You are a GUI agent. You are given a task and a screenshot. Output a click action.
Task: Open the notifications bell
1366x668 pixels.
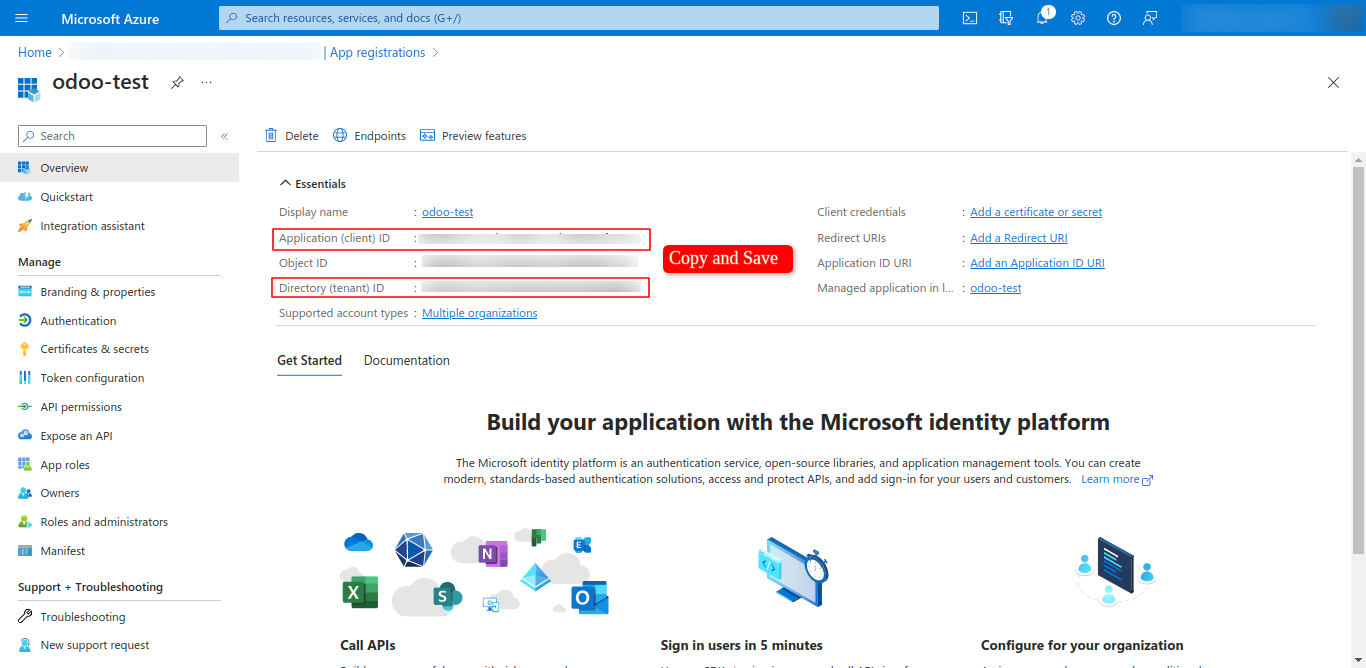[1042, 18]
